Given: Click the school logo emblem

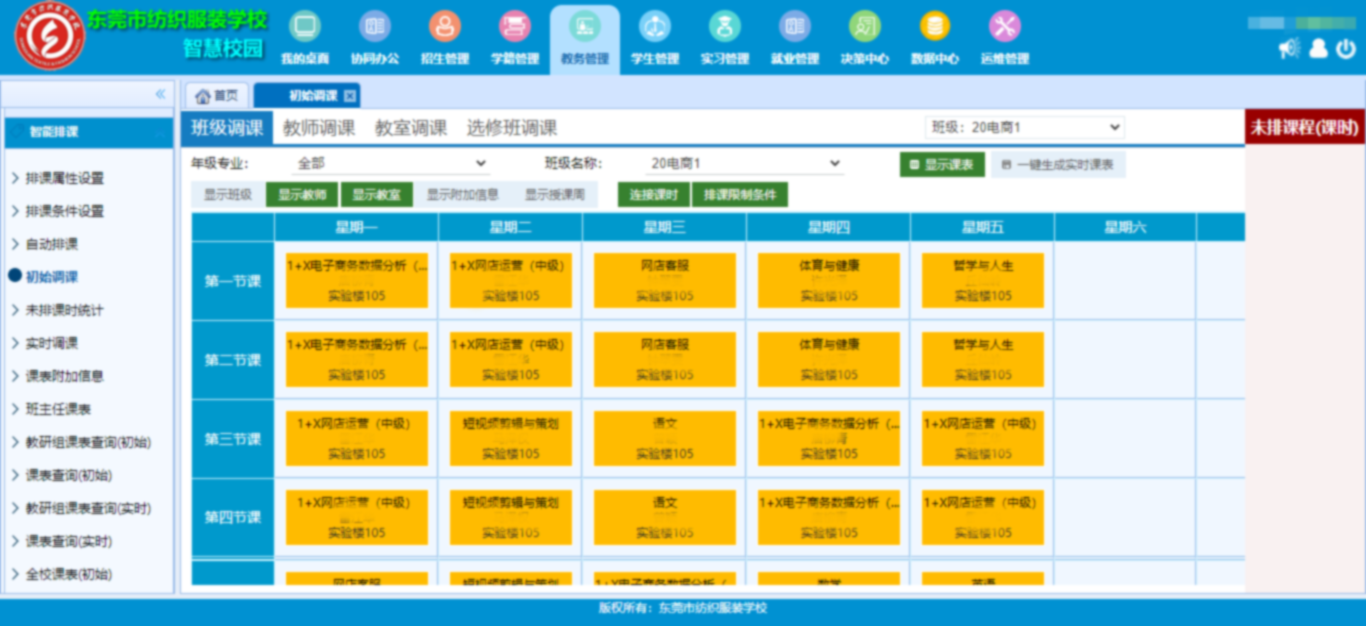Looking at the screenshot, I should tap(48, 37).
